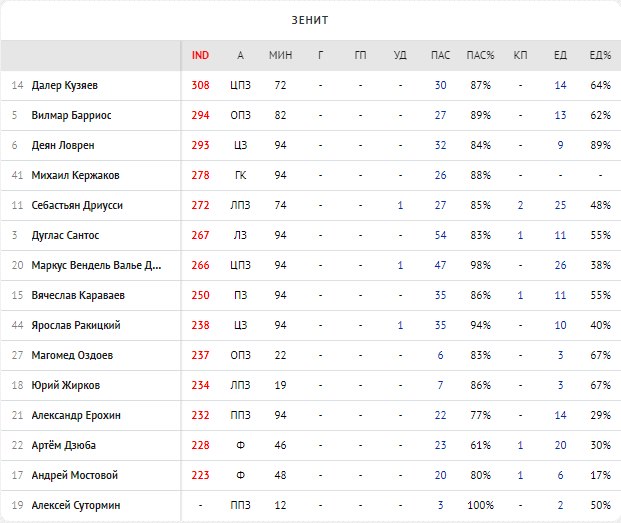
Task: Click IND value 250 for Караваев
Action: click(x=200, y=295)
